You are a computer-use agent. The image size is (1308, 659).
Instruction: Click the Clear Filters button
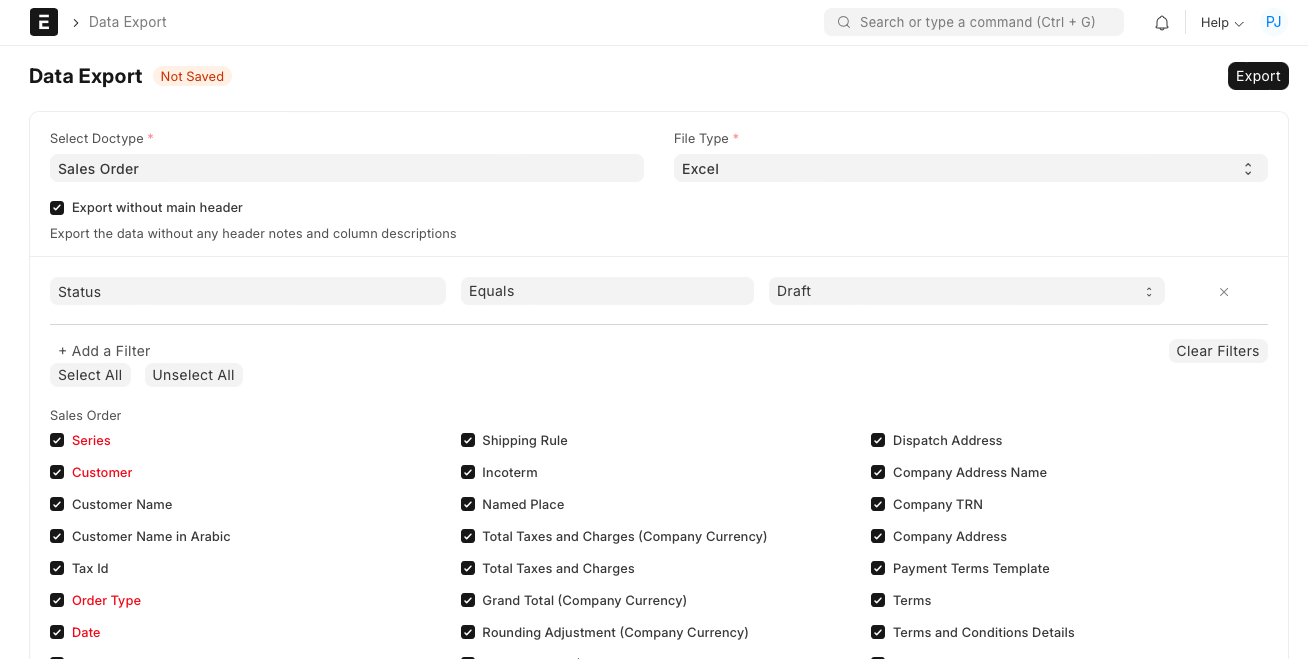point(1217,351)
